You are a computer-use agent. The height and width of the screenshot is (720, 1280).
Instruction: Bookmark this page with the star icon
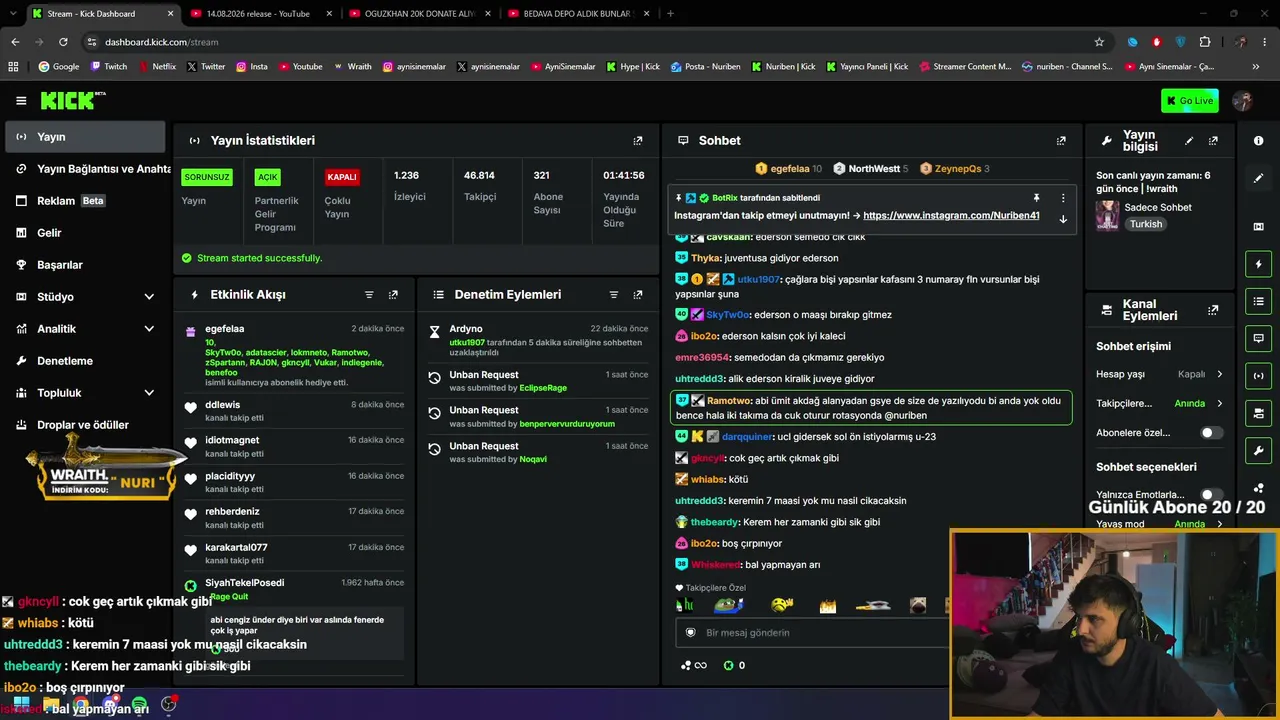[1099, 42]
